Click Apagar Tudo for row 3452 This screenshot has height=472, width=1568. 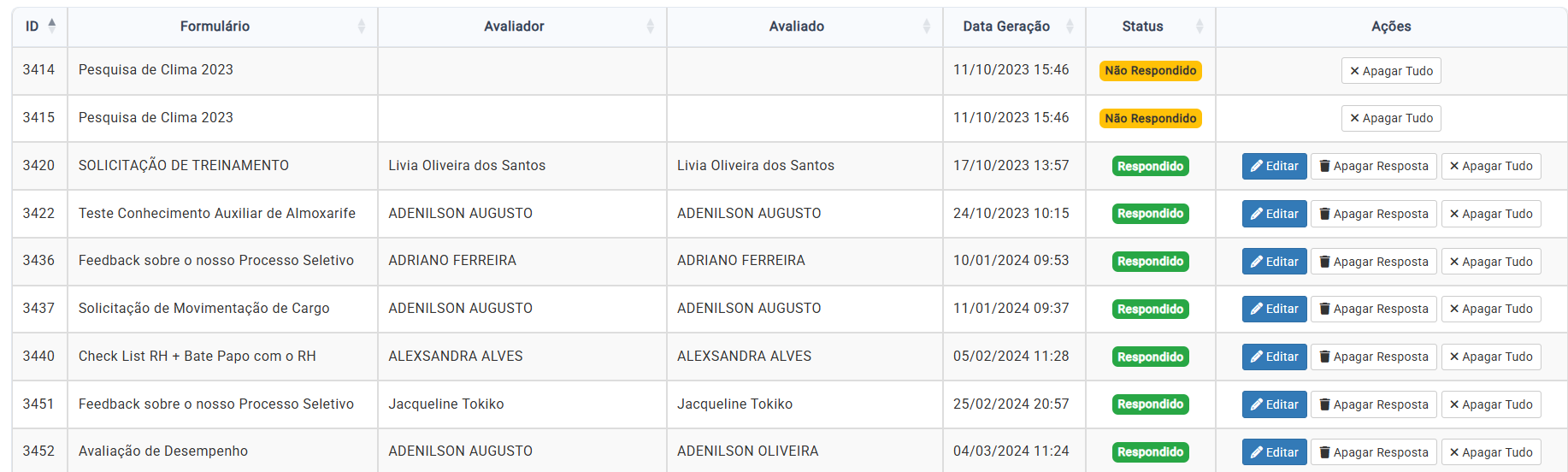[x=1490, y=452]
